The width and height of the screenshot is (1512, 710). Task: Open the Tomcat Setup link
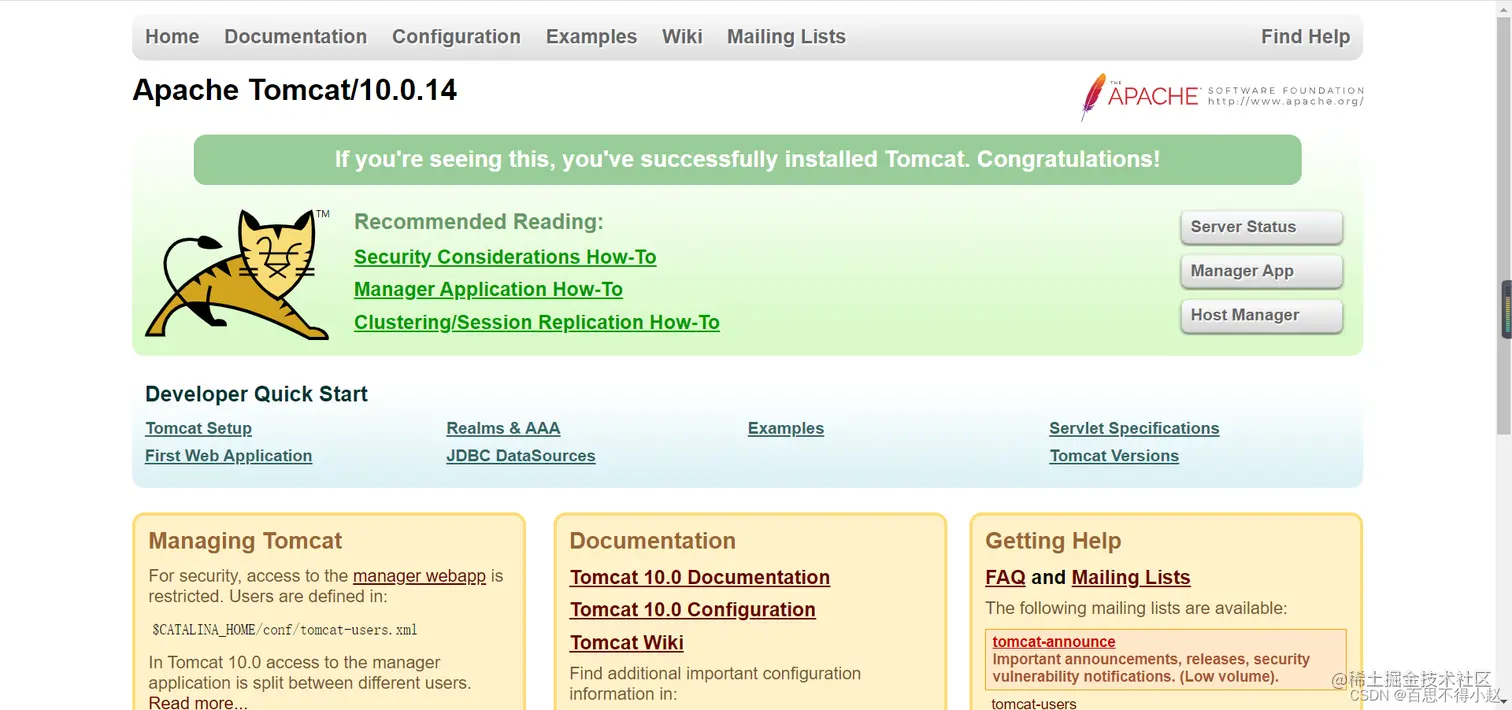tap(198, 428)
